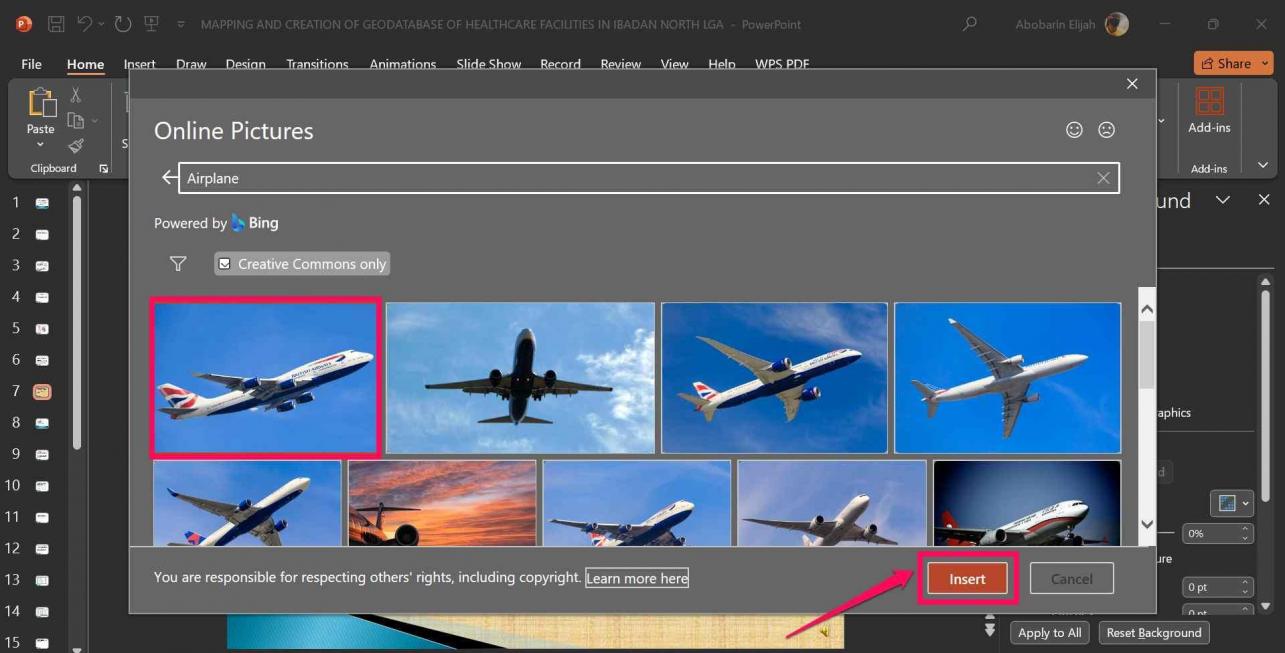The image size is (1285, 653).
Task: Click the search magnifier in title bar
Action: click(969, 24)
